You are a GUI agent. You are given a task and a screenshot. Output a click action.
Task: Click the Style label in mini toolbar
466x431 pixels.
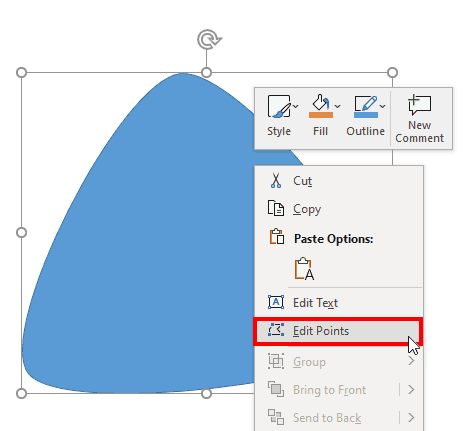(279, 131)
